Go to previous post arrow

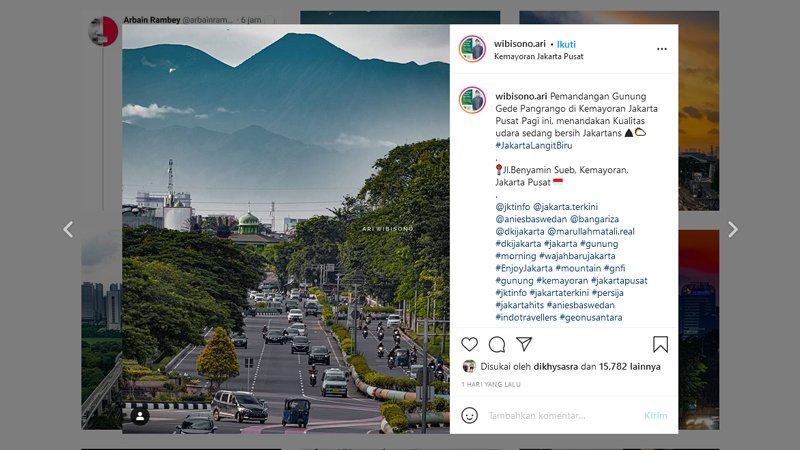(68, 229)
